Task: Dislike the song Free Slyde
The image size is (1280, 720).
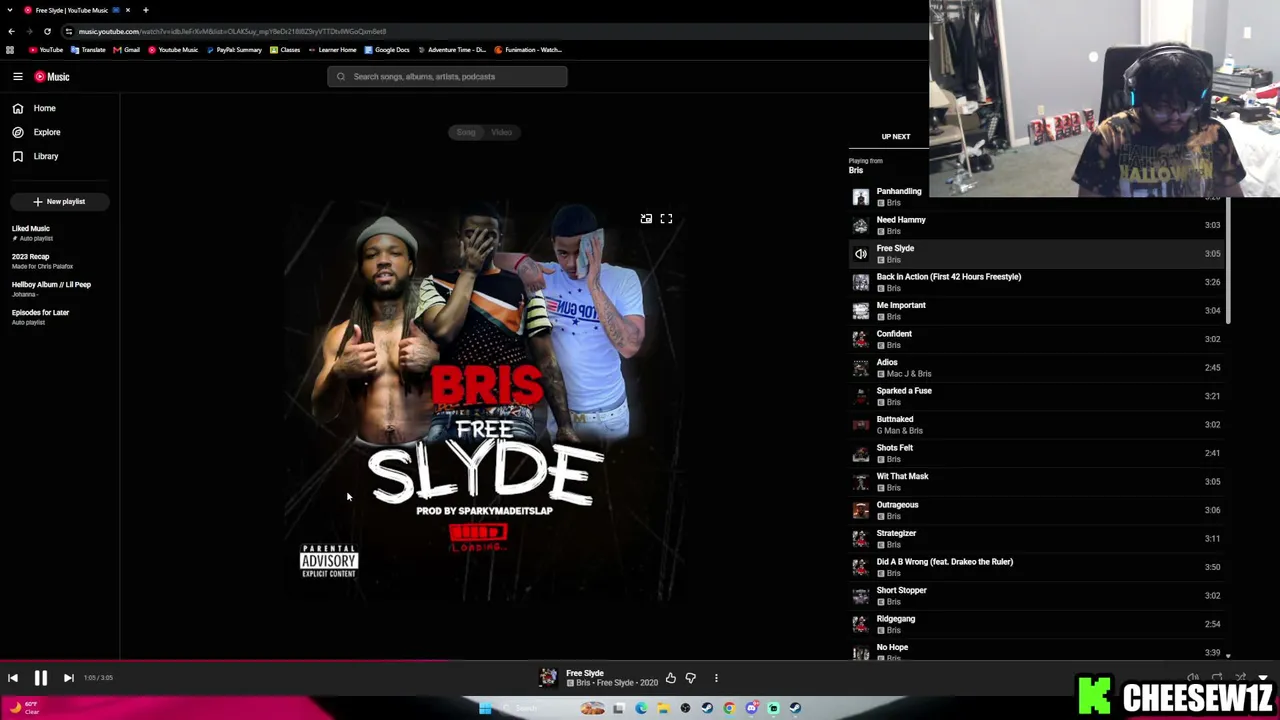Action: pos(690,678)
